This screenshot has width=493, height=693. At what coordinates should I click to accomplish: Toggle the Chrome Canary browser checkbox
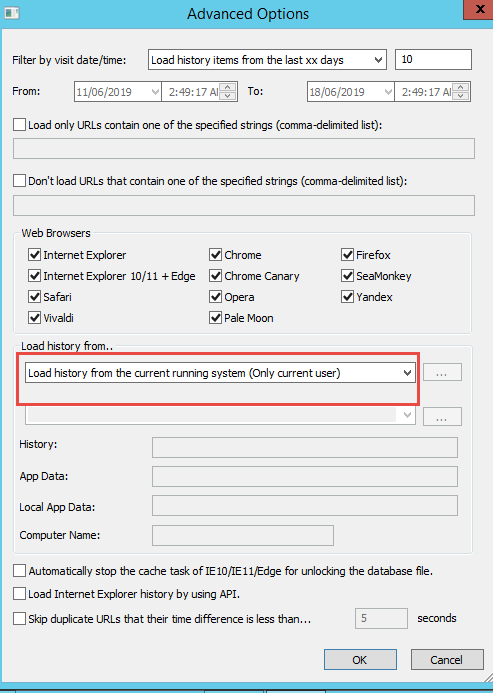(x=215, y=276)
